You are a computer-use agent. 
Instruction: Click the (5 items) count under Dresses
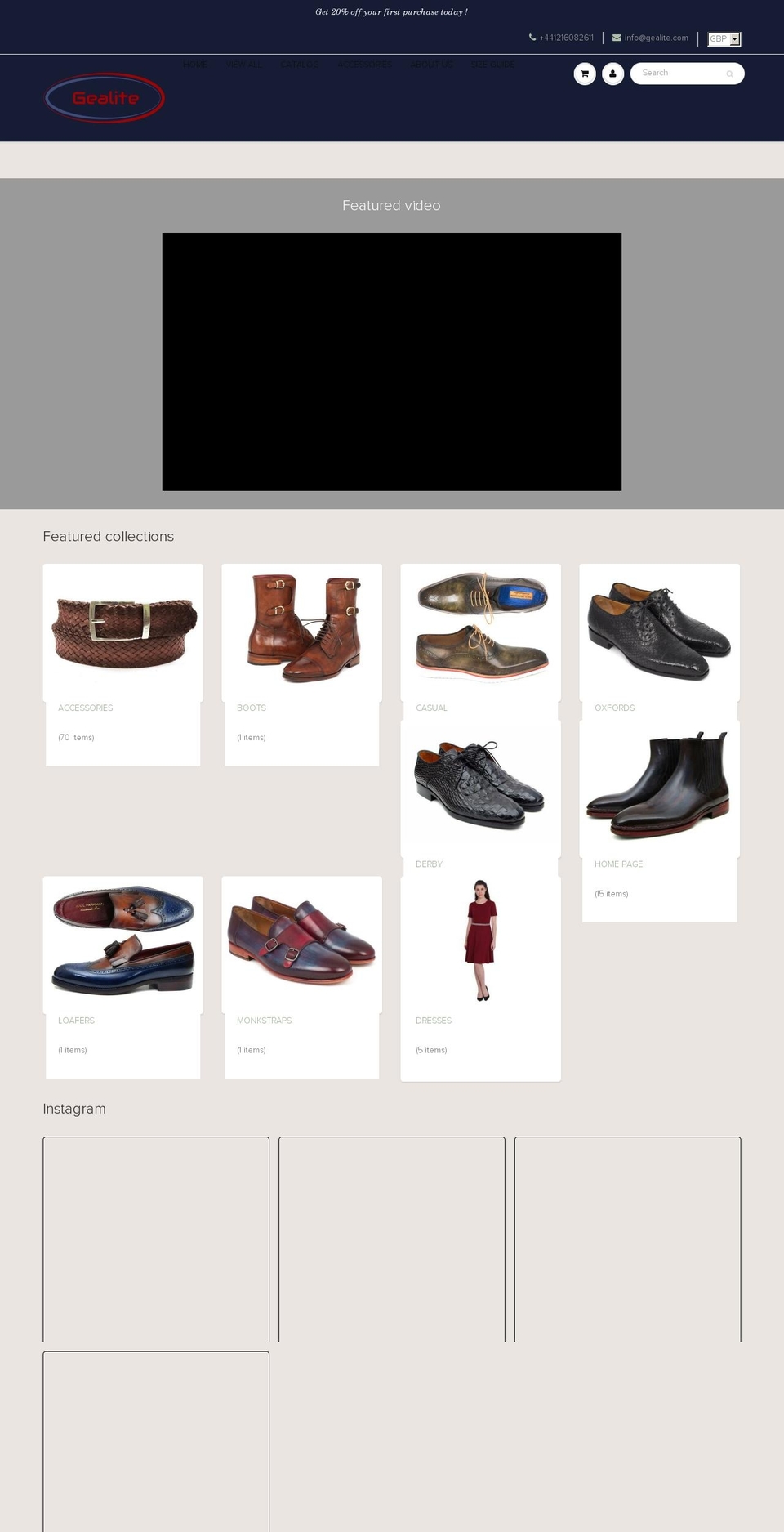click(431, 1051)
